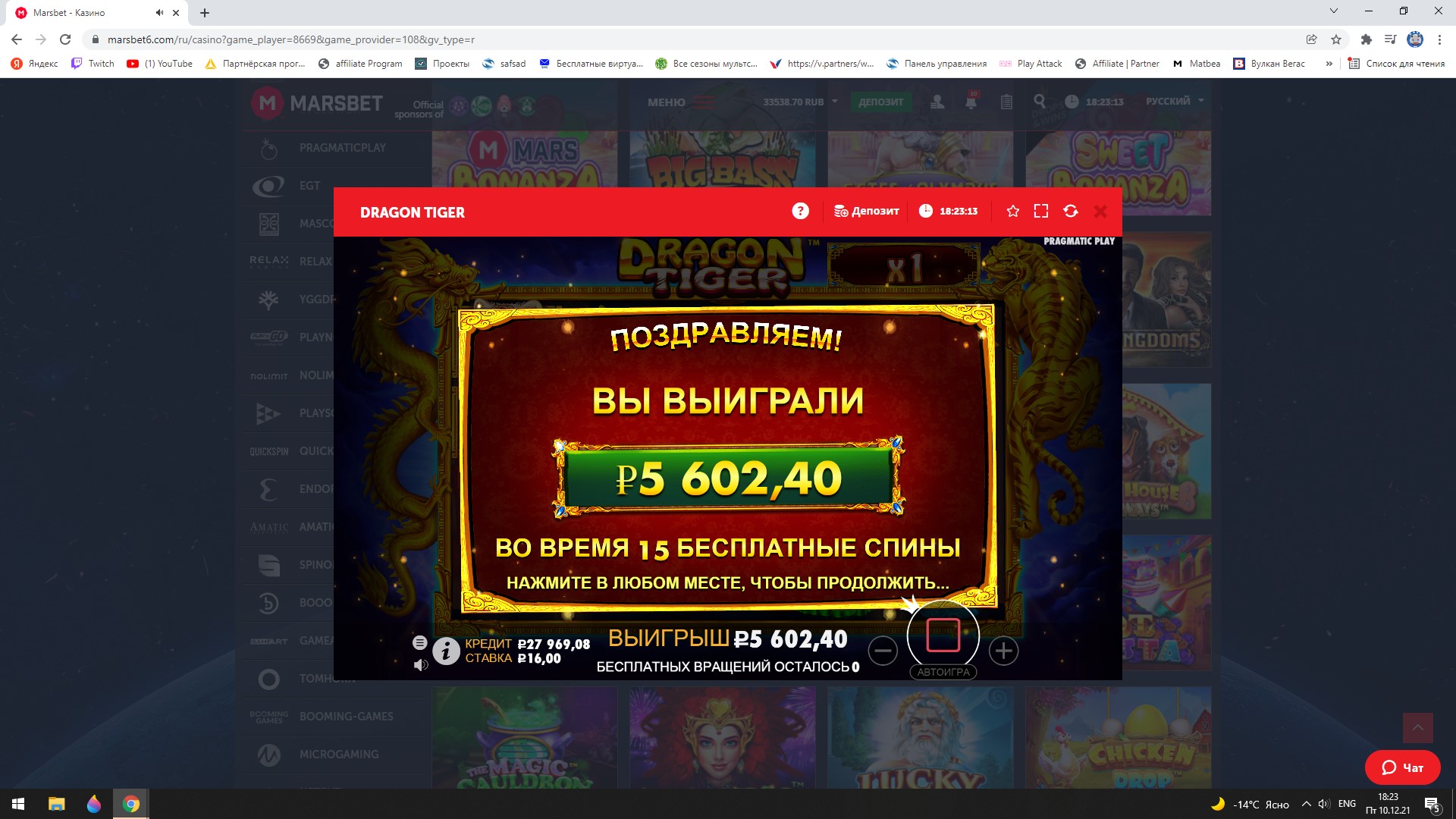The width and height of the screenshot is (1456, 819).
Task: Mute the game sound speaker
Action: tap(421, 665)
